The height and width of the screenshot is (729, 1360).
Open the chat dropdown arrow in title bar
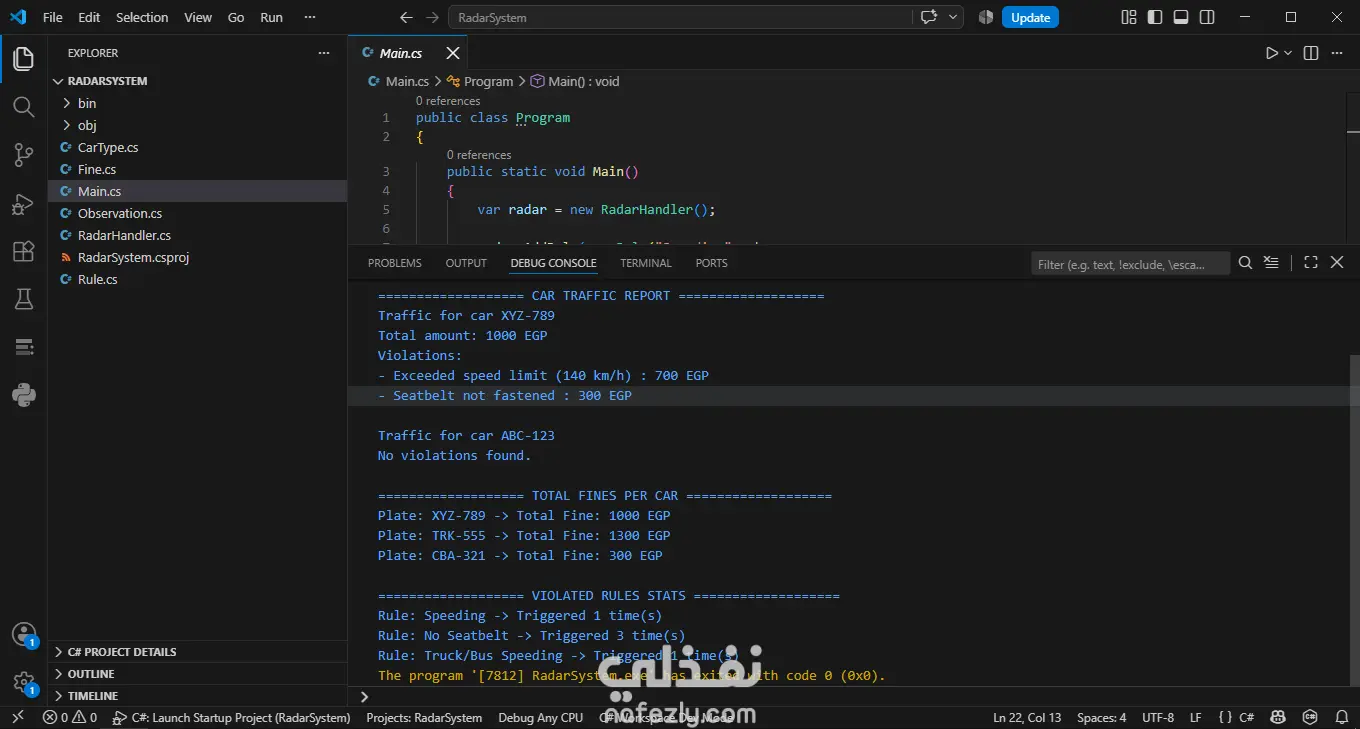[x=953, y=17]
